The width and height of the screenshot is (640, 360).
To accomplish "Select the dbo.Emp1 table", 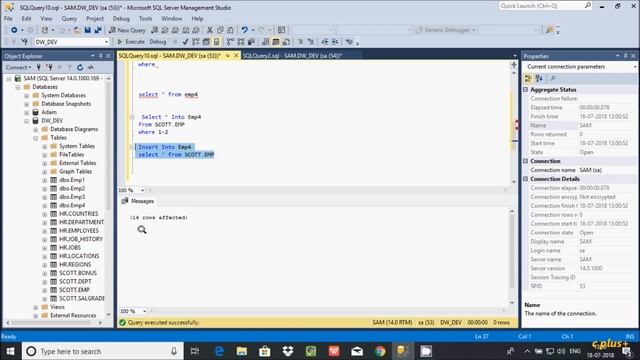I will point(72,180).
